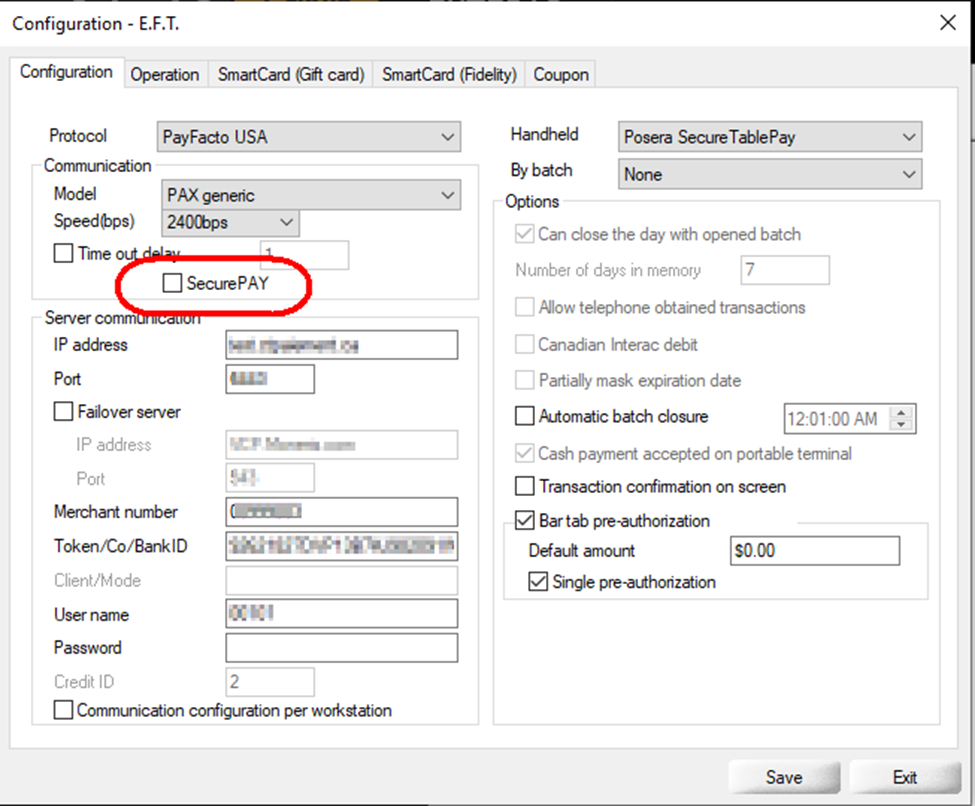Click the Number of days in memory field
Screen dimensions: 975x806
[785, 270]
